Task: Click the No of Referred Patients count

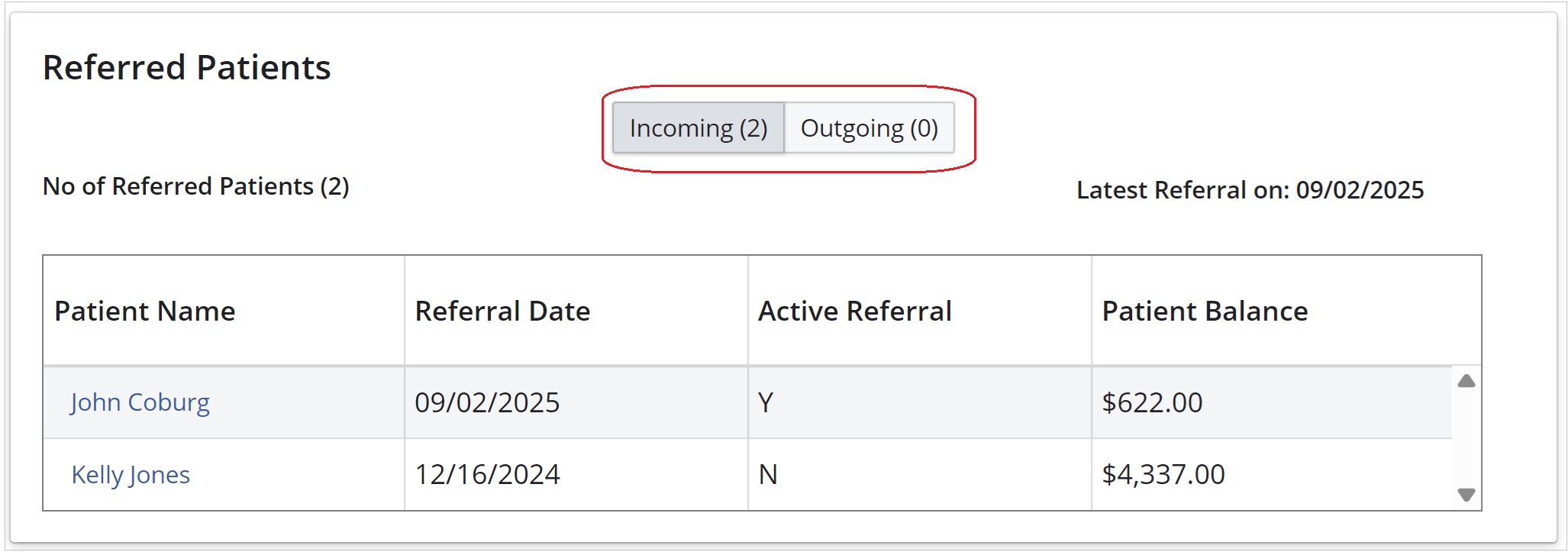Action: click(195, 186)
